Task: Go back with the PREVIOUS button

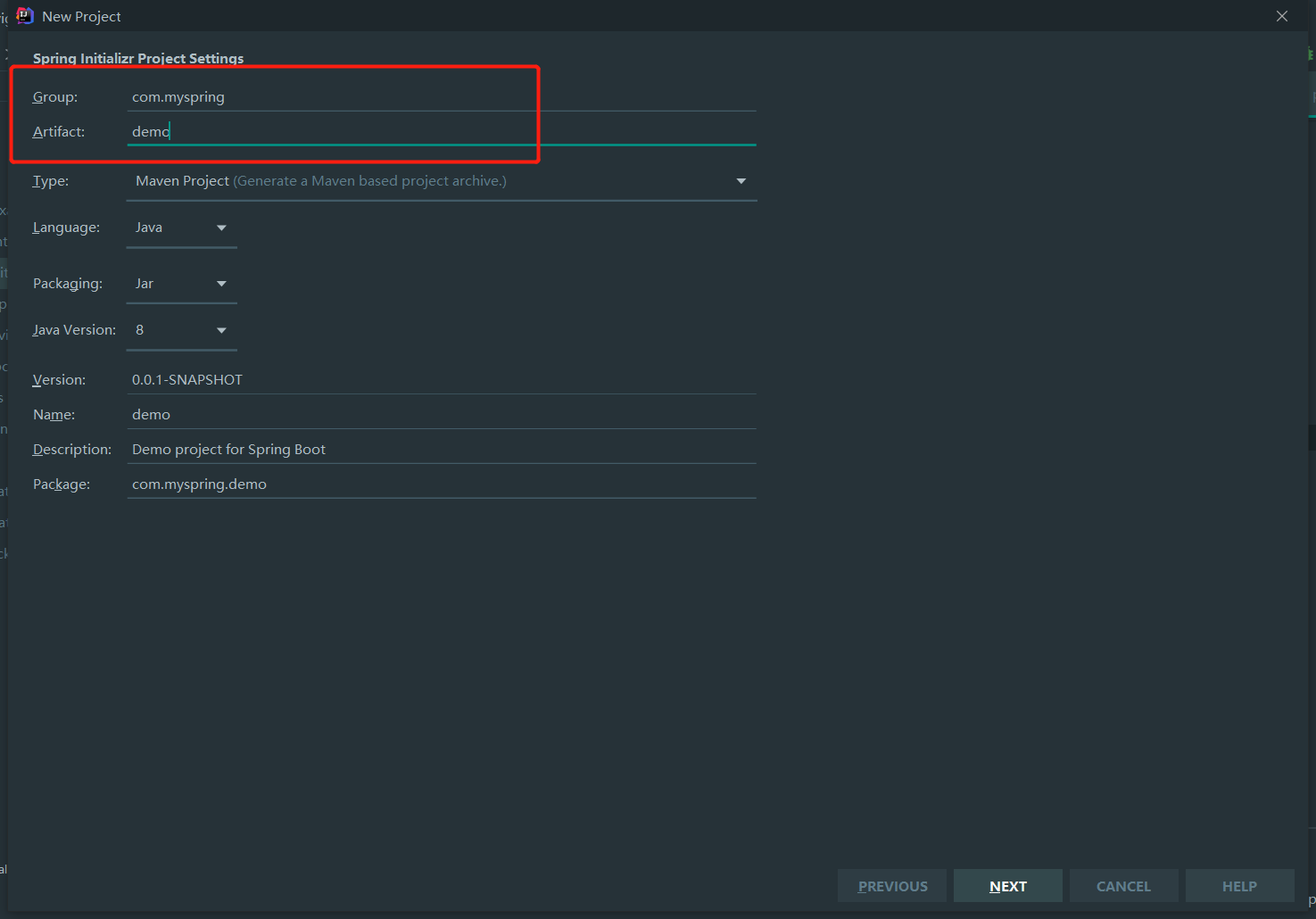Action: [x=892, y=886]
